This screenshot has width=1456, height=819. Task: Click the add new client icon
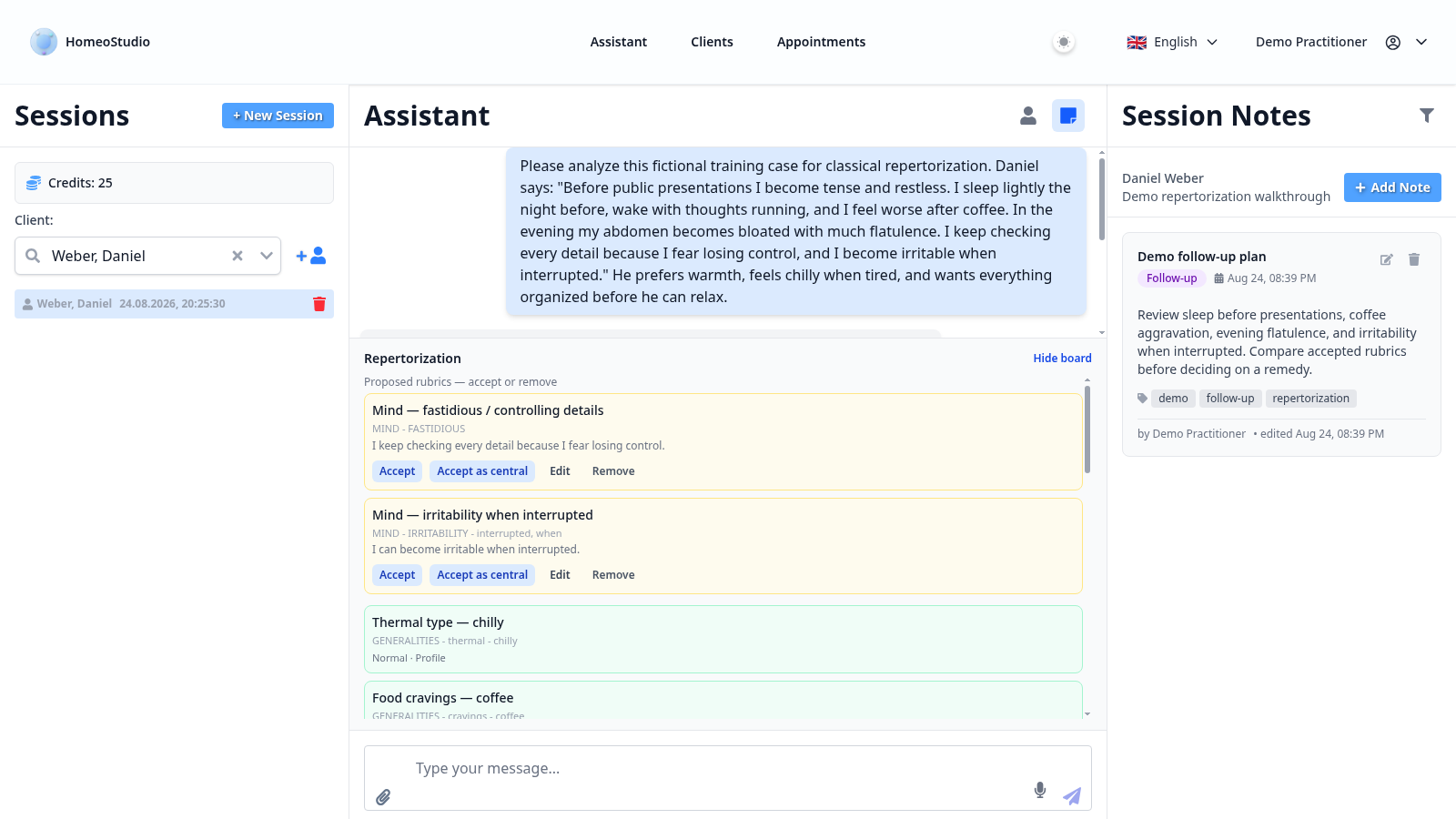pos(311,256)
